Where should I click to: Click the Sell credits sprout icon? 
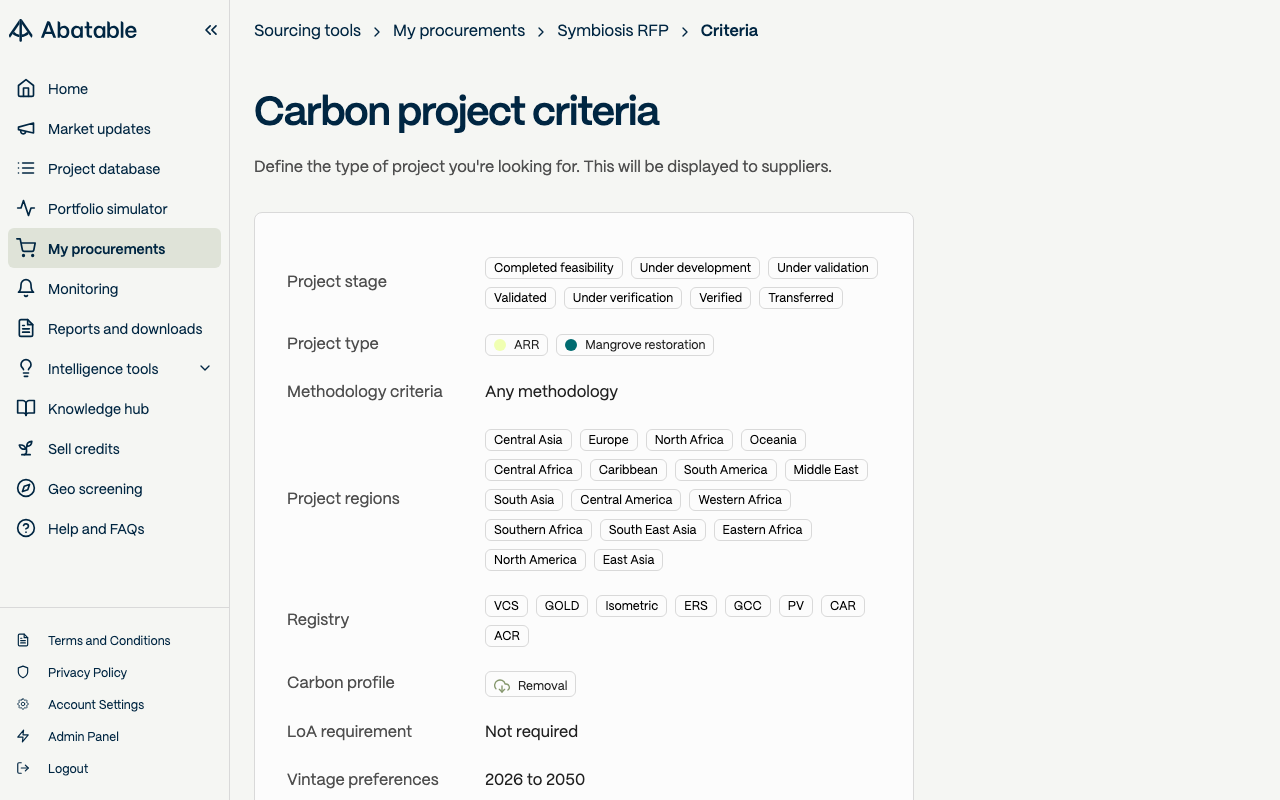point(26,449)
